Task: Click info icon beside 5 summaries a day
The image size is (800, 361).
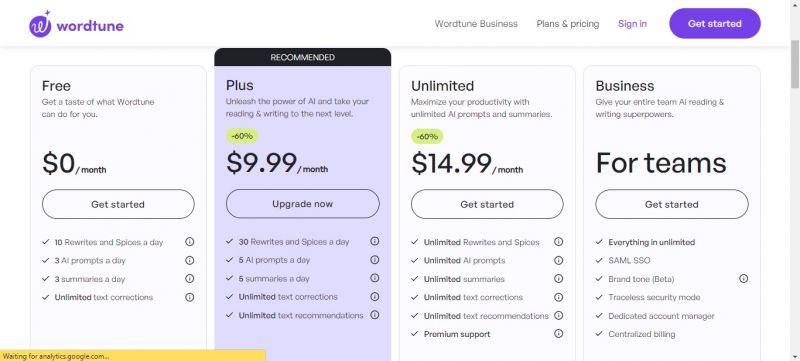Action: 374,278
